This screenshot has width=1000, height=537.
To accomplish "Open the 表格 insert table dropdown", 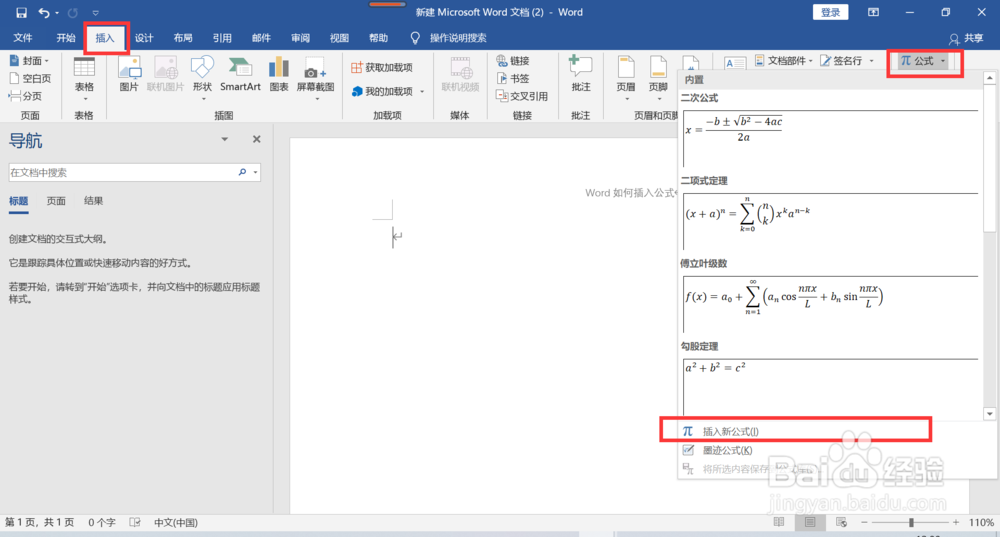I will (x=84, y=79).
